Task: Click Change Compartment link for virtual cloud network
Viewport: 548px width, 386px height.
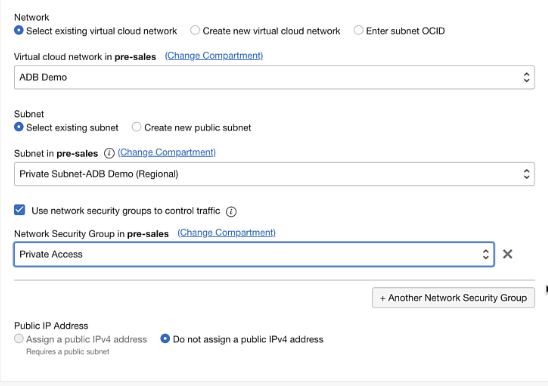Action: pyautogui.click(x=214, y=56)
